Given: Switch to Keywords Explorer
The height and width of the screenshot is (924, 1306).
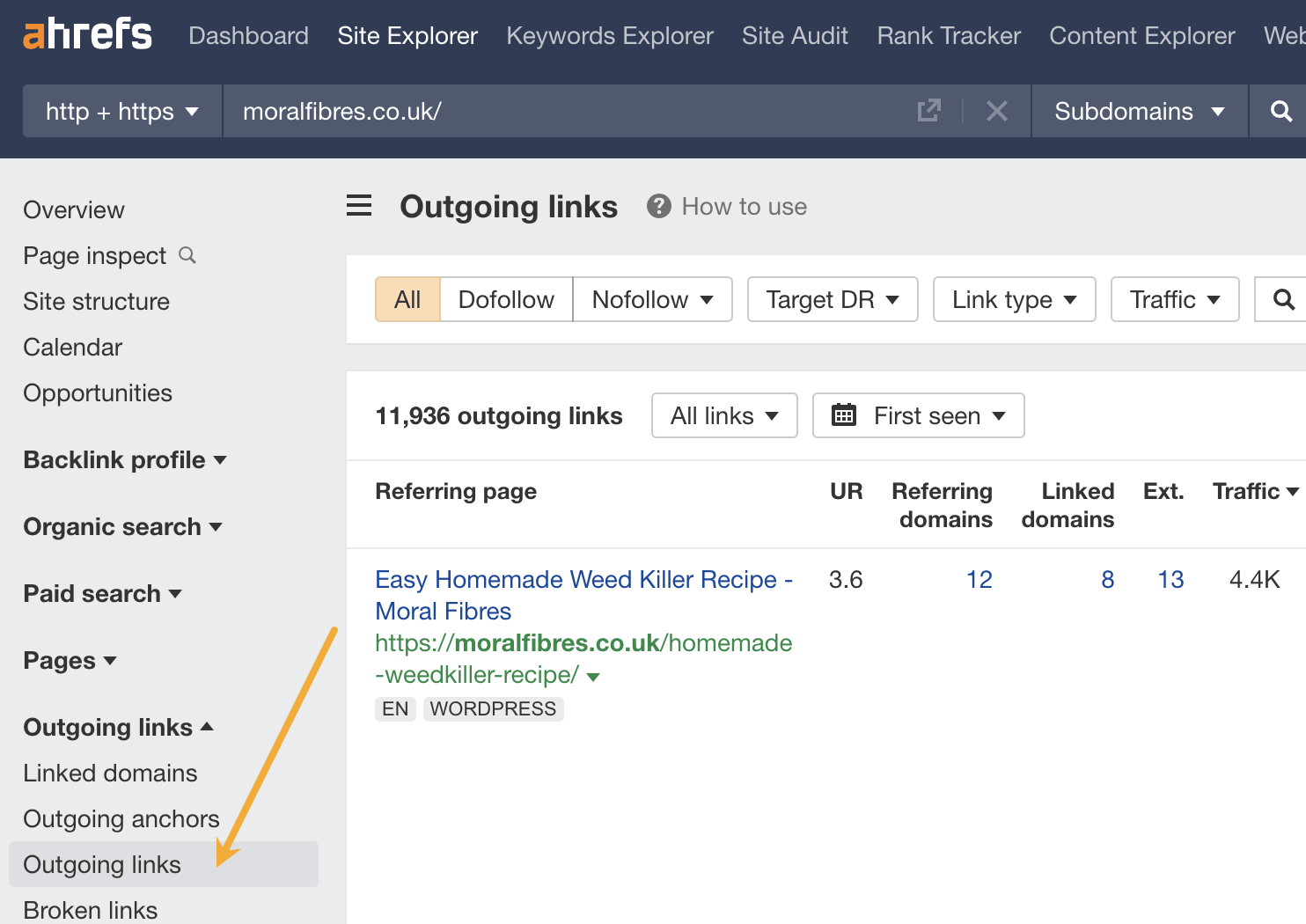Looking at the screenshot, I should [609, 35].
